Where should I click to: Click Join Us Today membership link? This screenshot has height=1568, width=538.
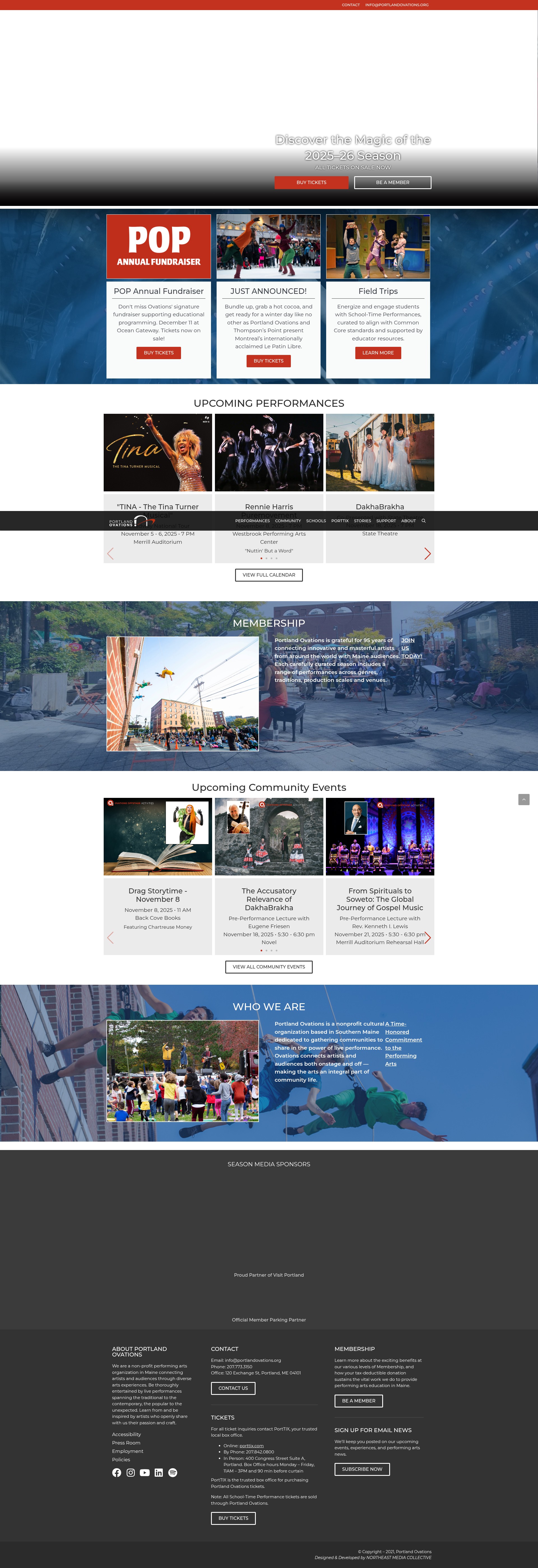point(411,648)
